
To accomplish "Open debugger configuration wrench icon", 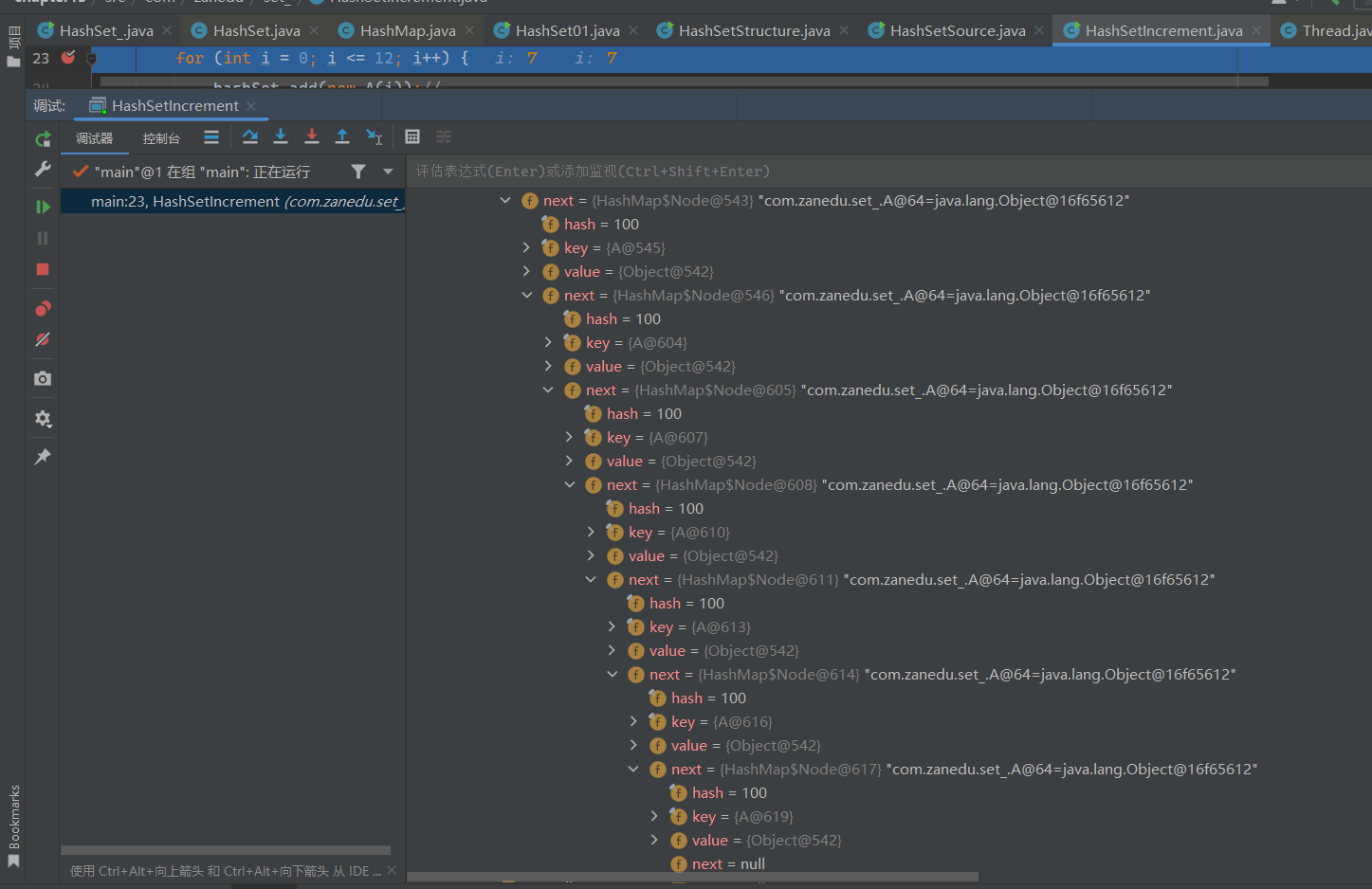I will [43, 170].
